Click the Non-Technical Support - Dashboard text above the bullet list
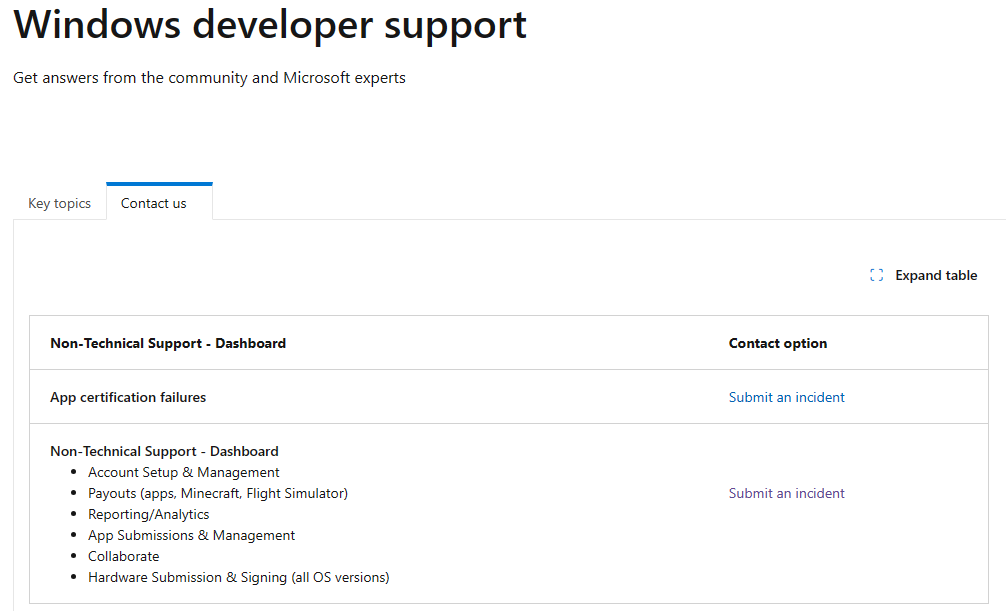 tap(164, 451)
